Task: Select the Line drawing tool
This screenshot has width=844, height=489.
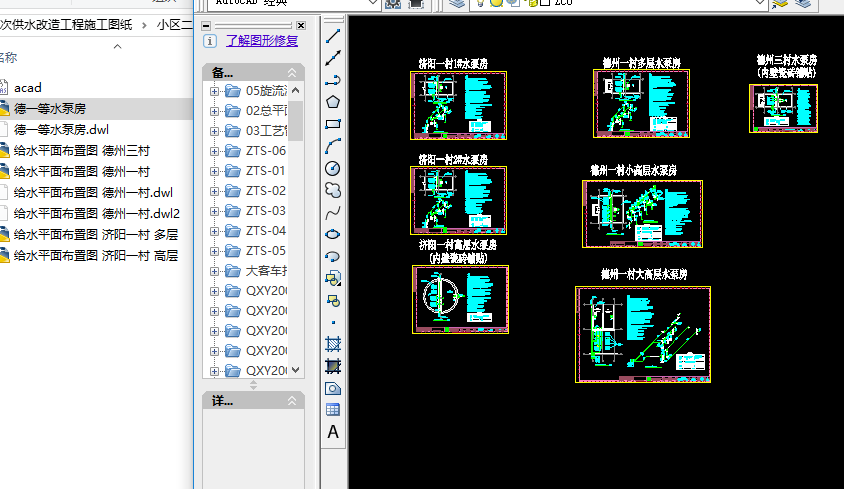Action: [x=333, y=36]
